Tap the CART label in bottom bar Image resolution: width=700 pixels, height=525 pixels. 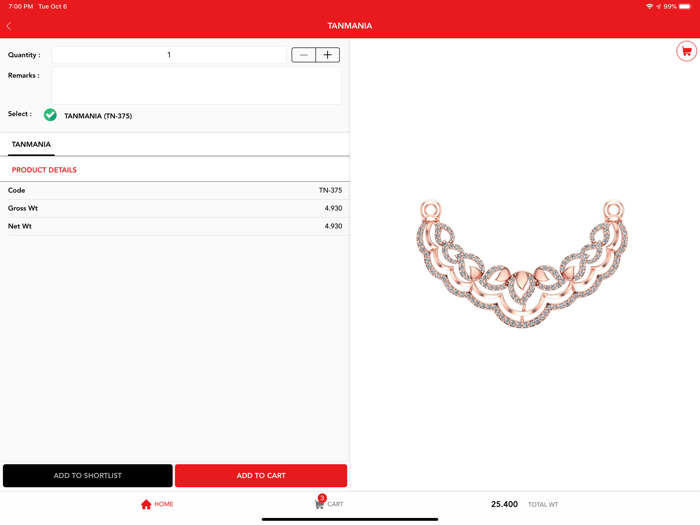coord(335,504)
